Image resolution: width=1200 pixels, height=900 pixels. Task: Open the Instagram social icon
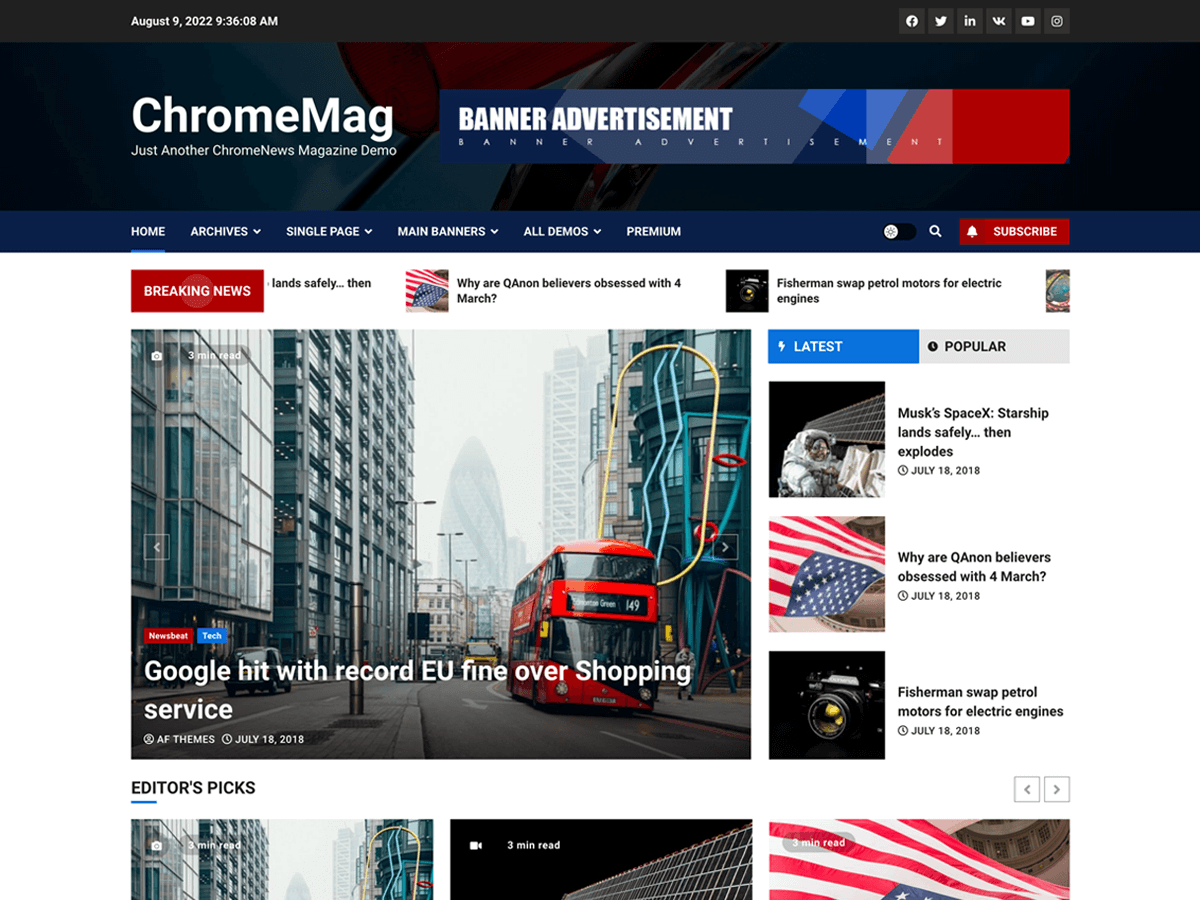pyautogui.click(x=1056, y=21)
